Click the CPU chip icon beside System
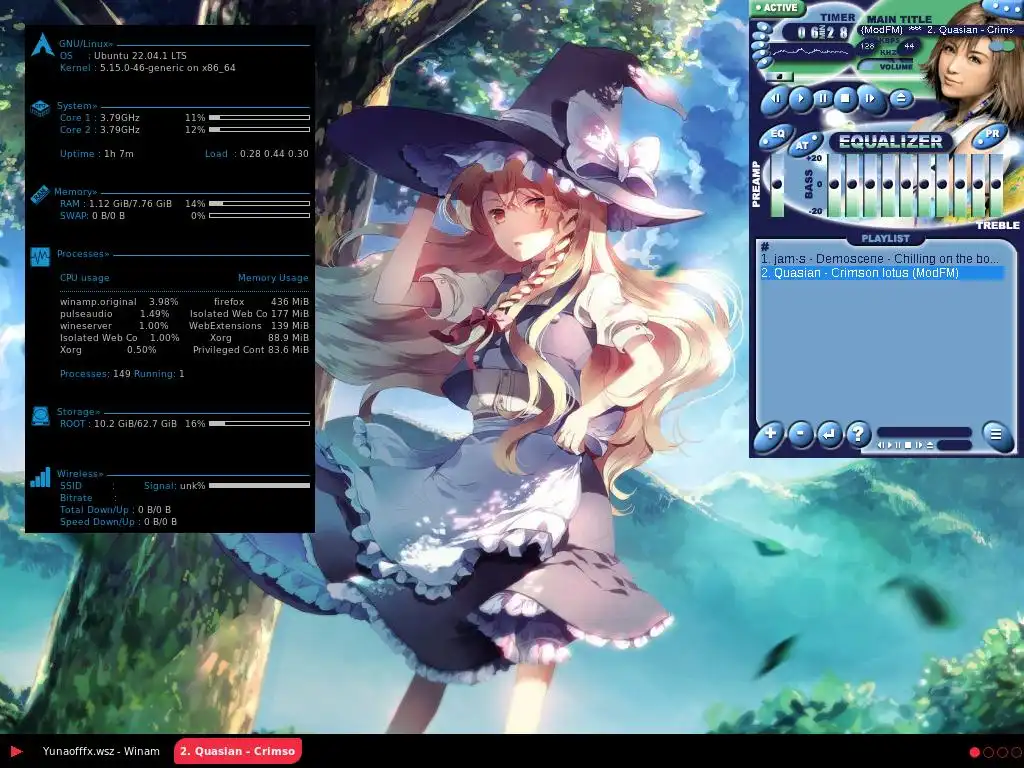Image resolution: width=1024 pixels, height=768 pixels. click(40, 108)
